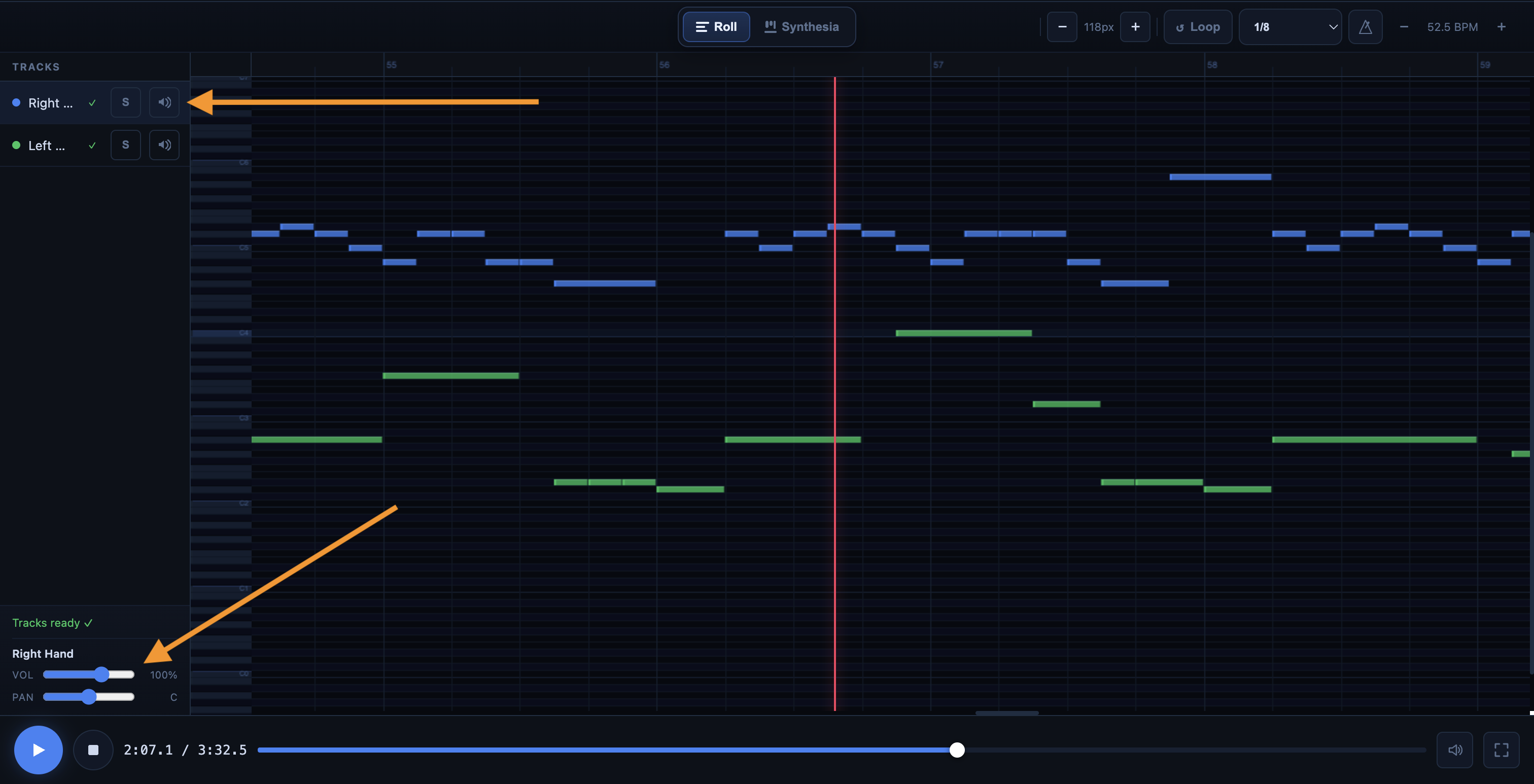Select the Roll view tab
This screenshot has height=784, width=1534.
(x=716, y=27)
